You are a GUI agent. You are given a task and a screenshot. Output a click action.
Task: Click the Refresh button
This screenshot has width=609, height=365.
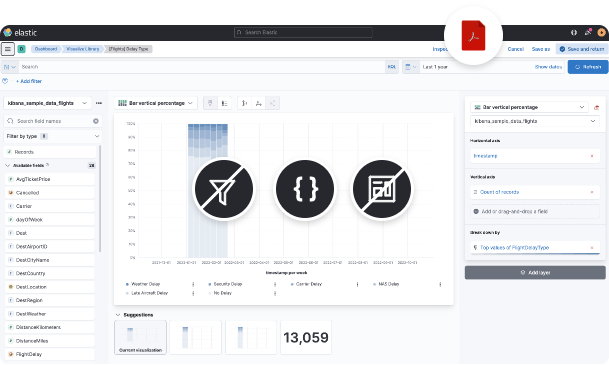coord(588,67)
